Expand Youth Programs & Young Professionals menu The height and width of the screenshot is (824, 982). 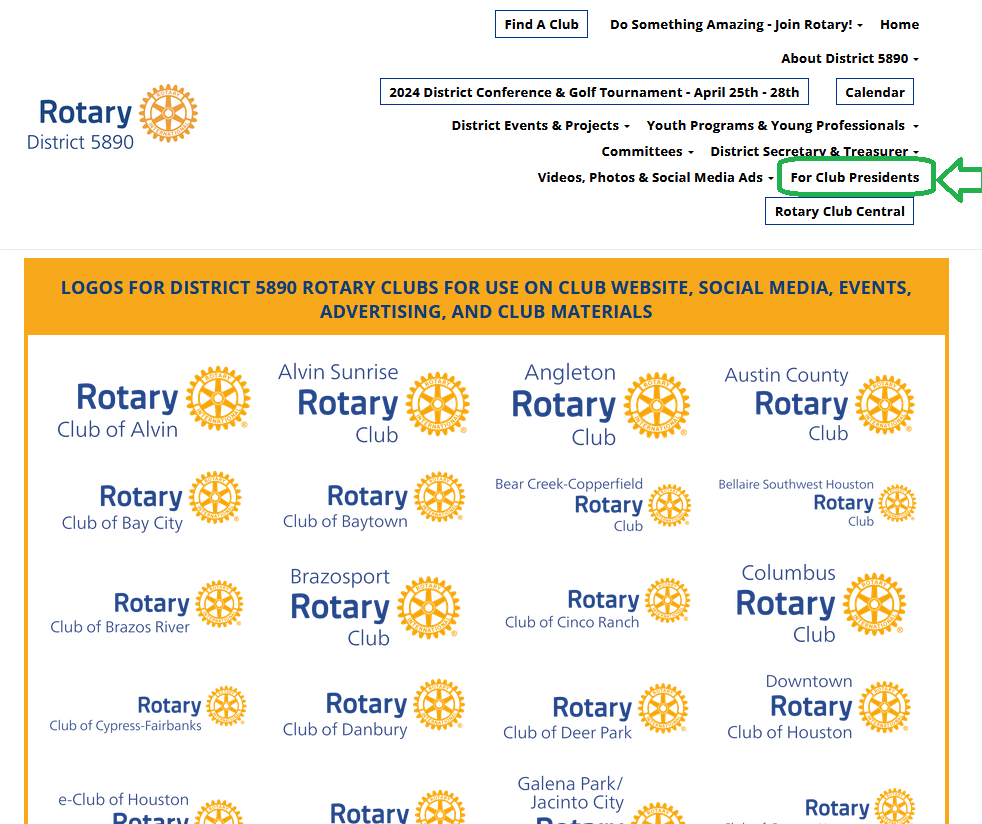point(781,125)
